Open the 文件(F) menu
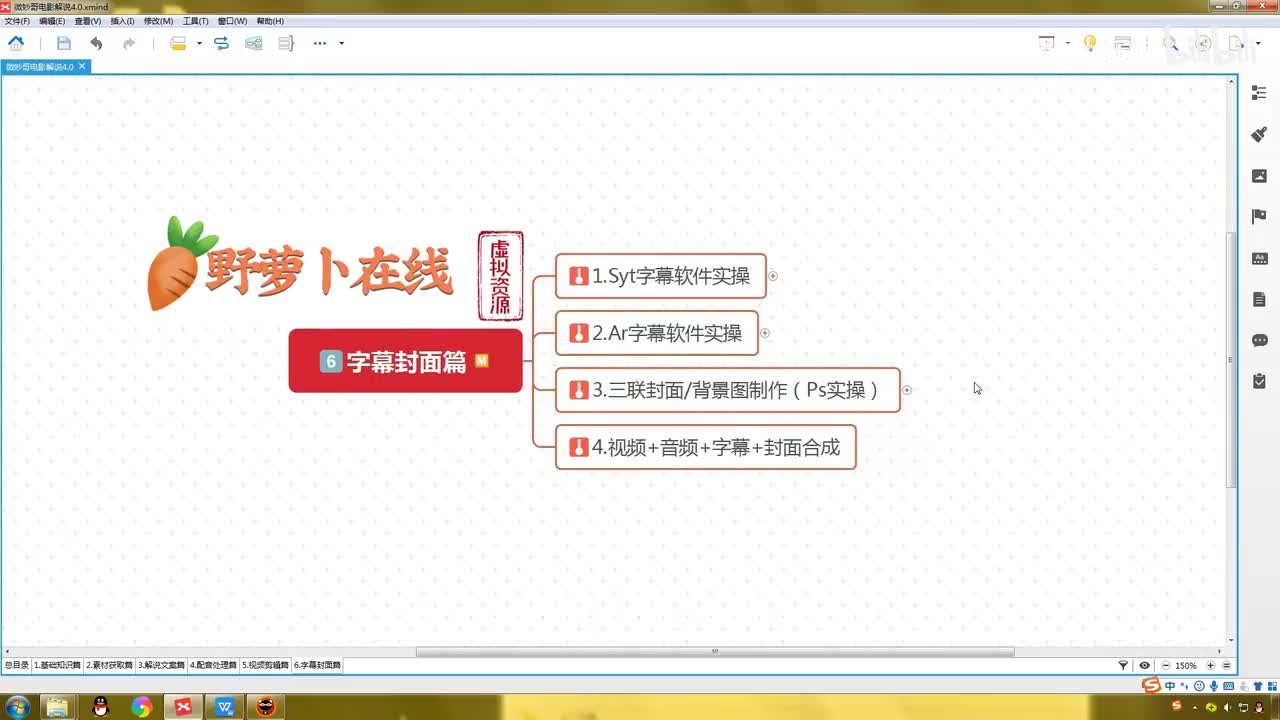The width and height of the screenshot is (1280, 720). (x=17, y=21)
